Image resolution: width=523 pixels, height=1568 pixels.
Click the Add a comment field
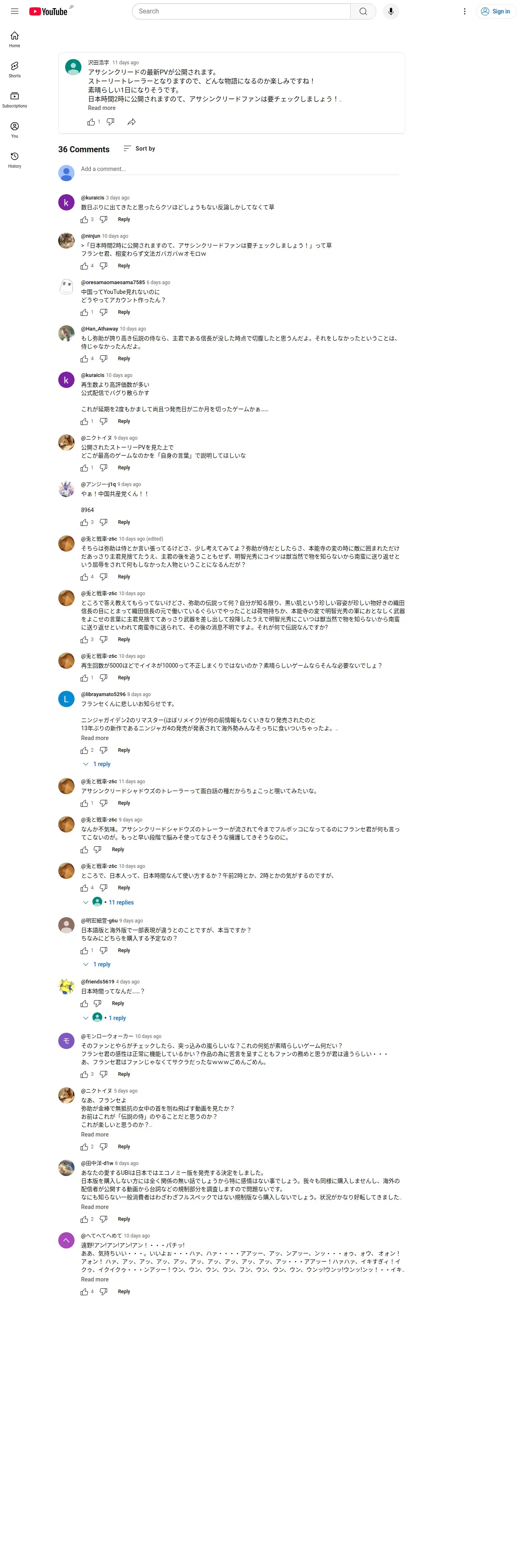coord(240,169)
